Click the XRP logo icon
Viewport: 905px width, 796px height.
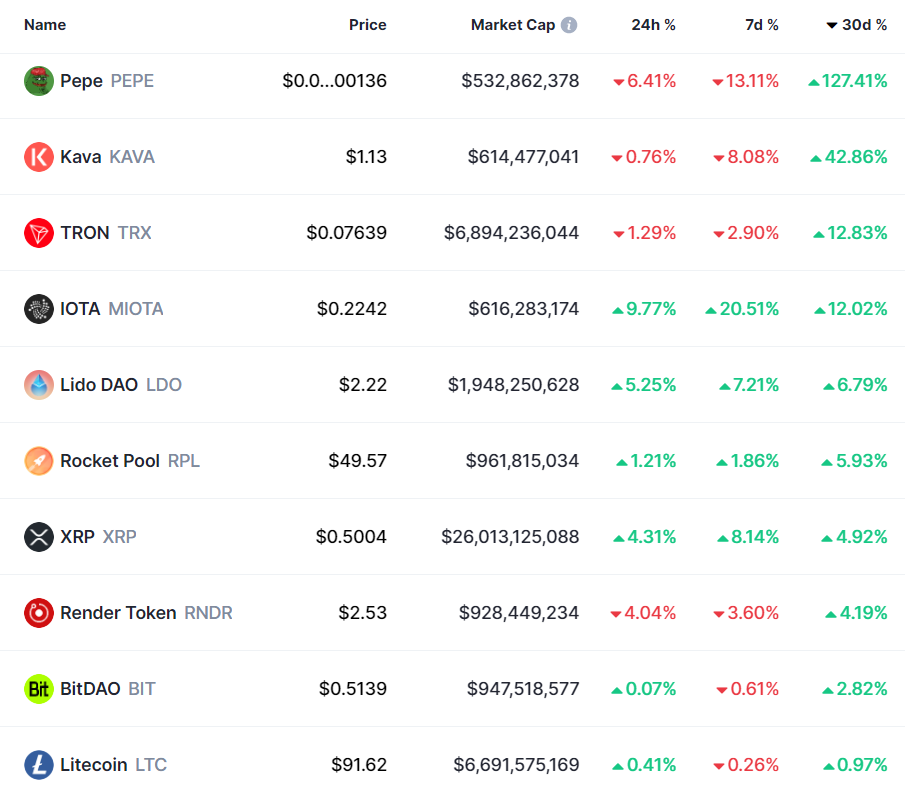coord(38,537)
